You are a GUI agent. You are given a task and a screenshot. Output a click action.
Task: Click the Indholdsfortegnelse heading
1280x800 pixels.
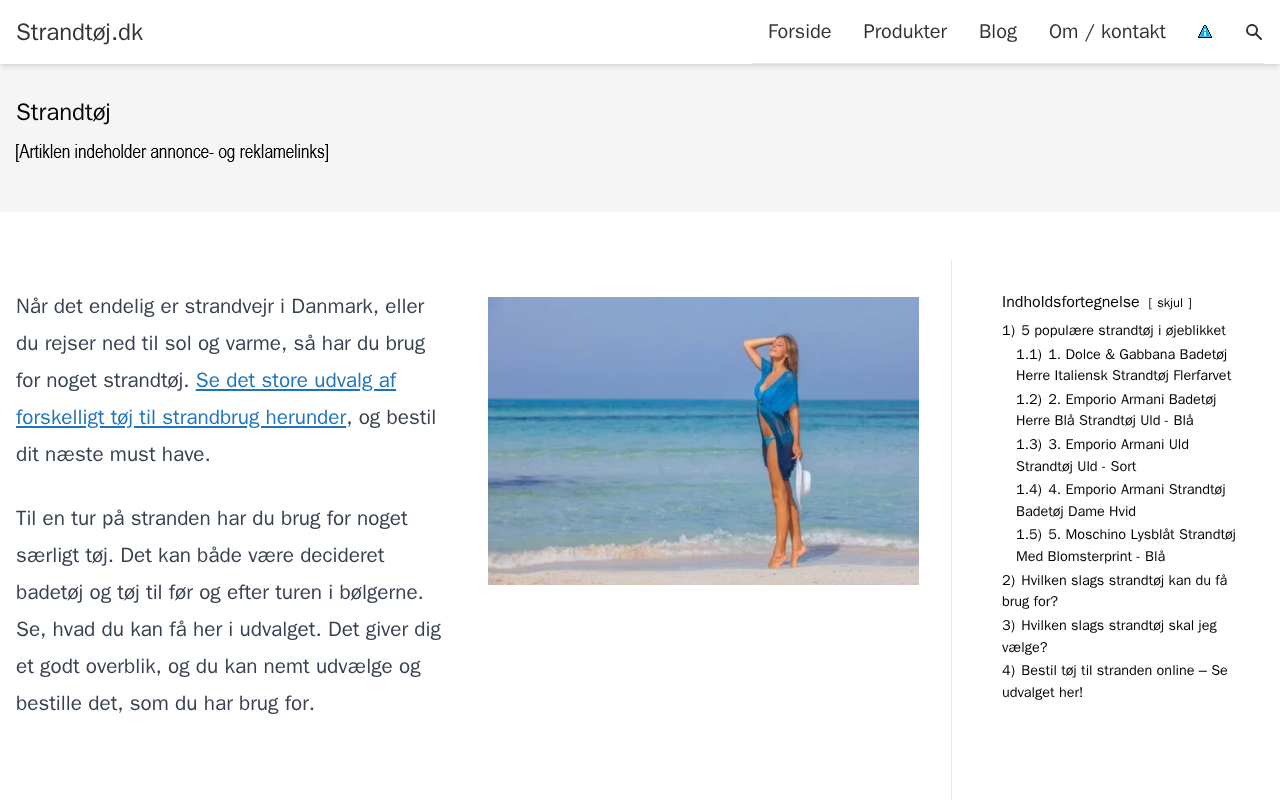pos(1071,302)
